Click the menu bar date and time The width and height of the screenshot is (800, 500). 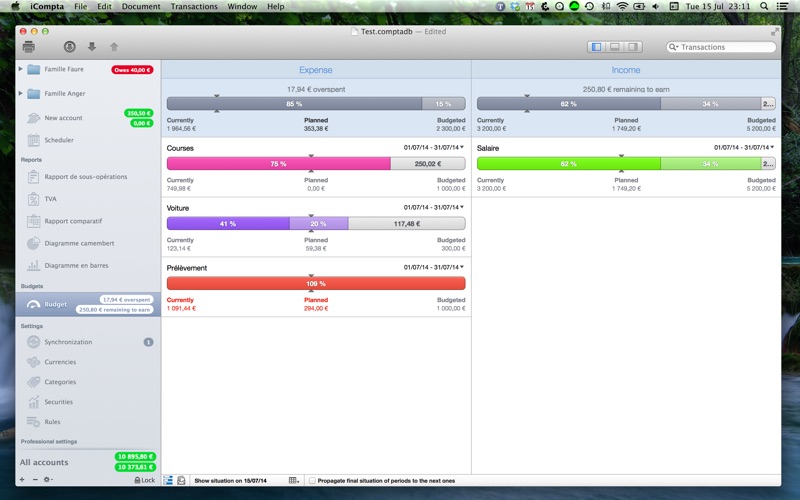point(718,6)
